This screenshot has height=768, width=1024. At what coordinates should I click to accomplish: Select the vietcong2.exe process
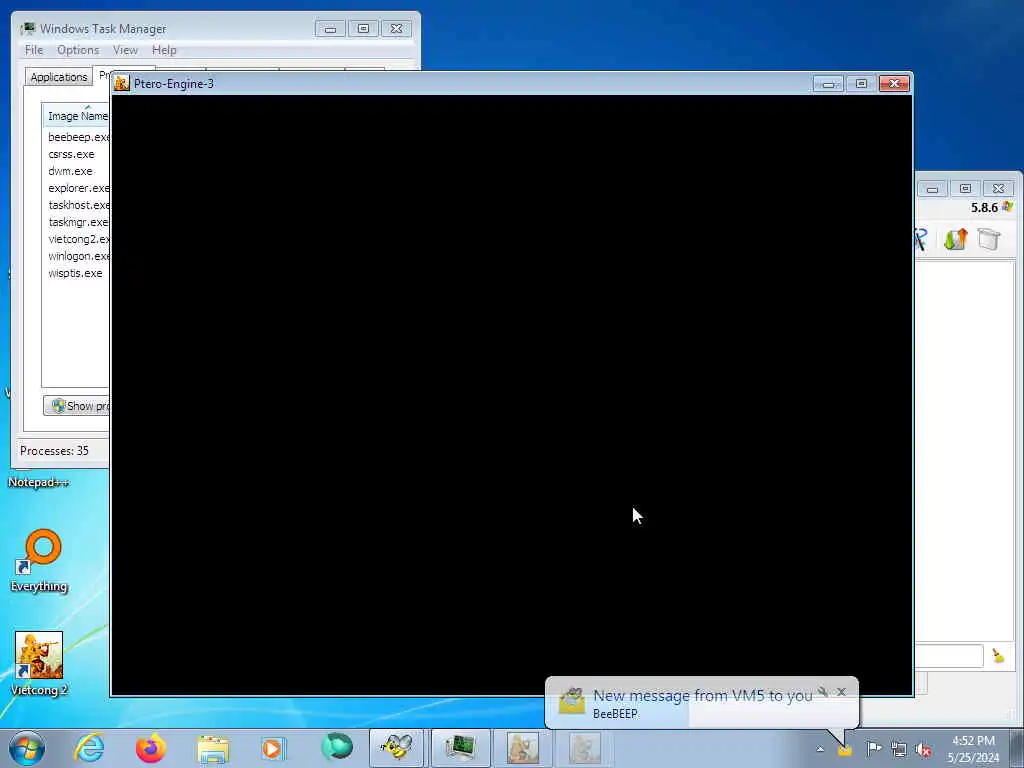click(x=78, y=239)
